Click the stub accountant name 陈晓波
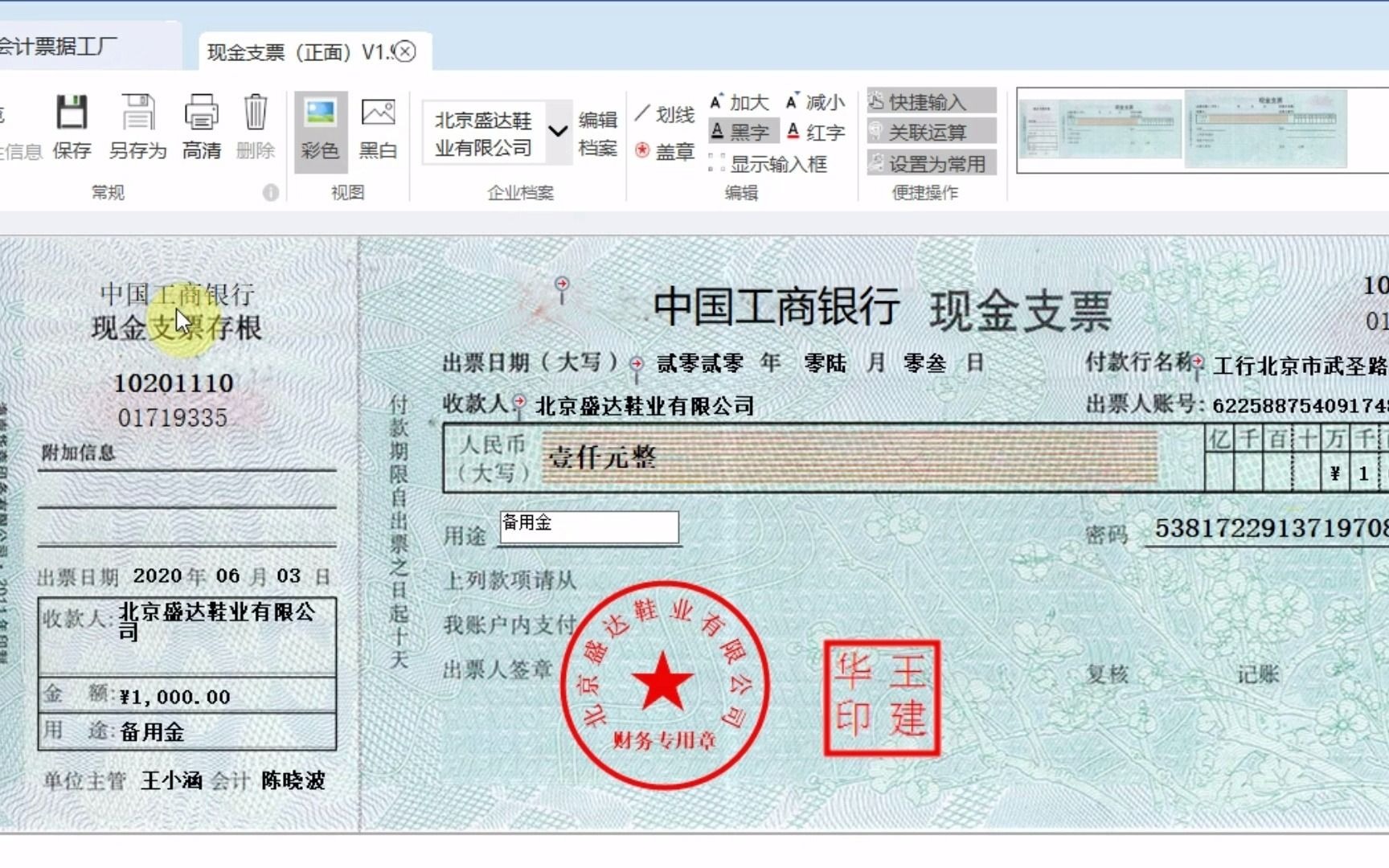The image size is (1389, 868). pos(293,780)
